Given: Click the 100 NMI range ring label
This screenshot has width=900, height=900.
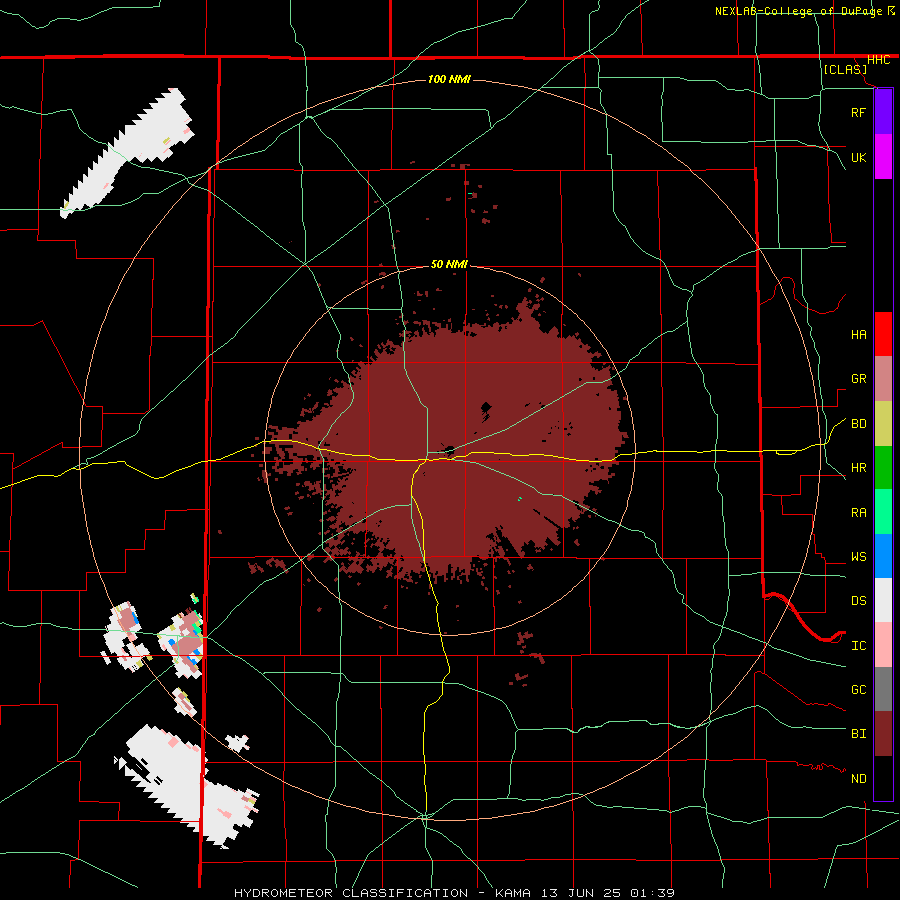Looking at the screenshot, I should (449, 79).
